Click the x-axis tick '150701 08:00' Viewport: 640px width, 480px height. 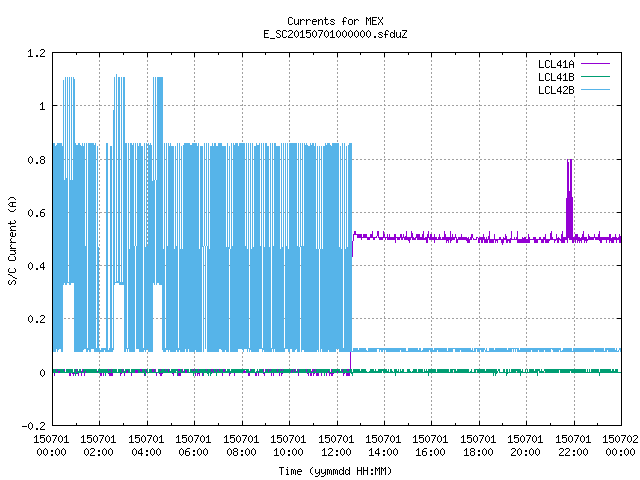point(242,446)
